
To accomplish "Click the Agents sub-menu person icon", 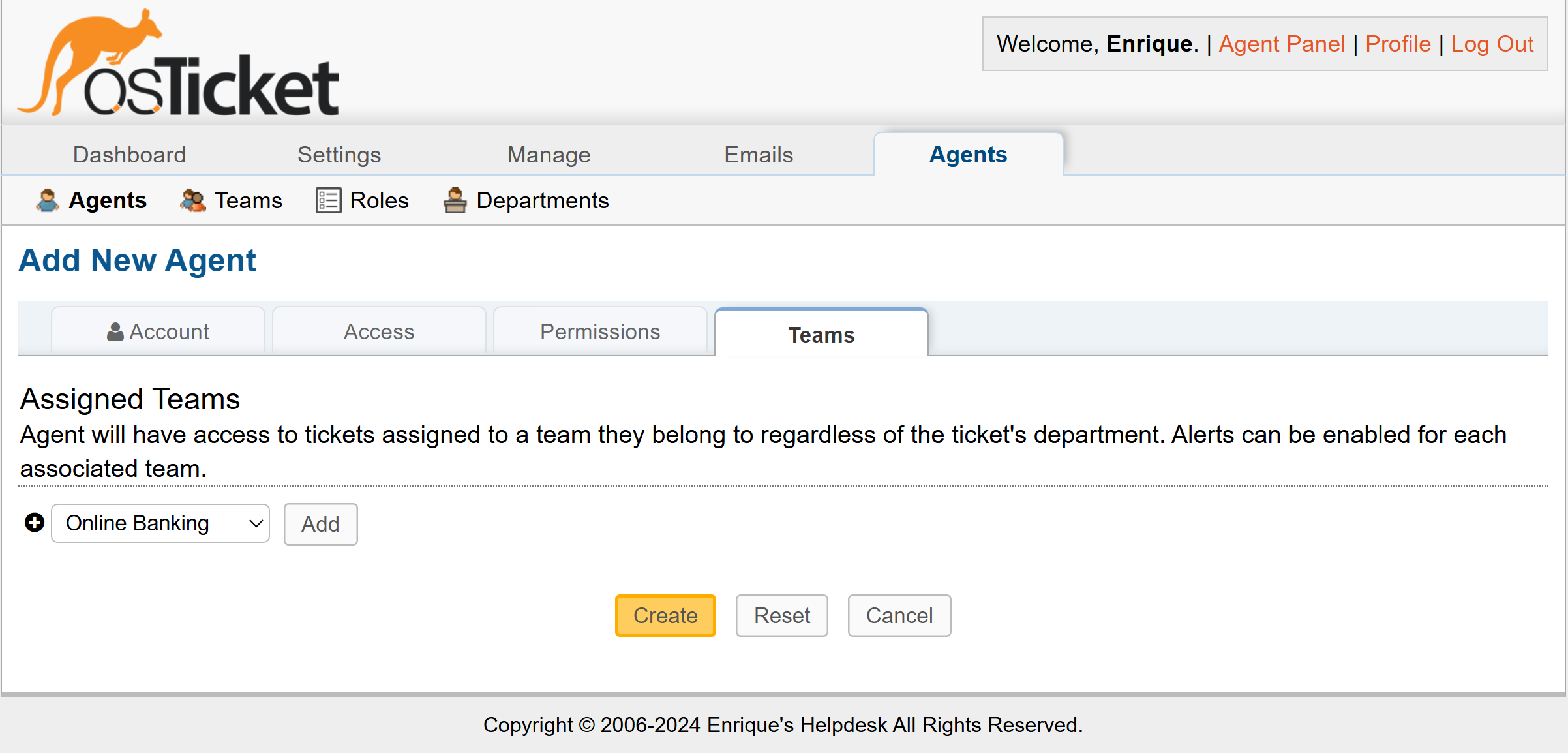I will click(x=47, y=200).
